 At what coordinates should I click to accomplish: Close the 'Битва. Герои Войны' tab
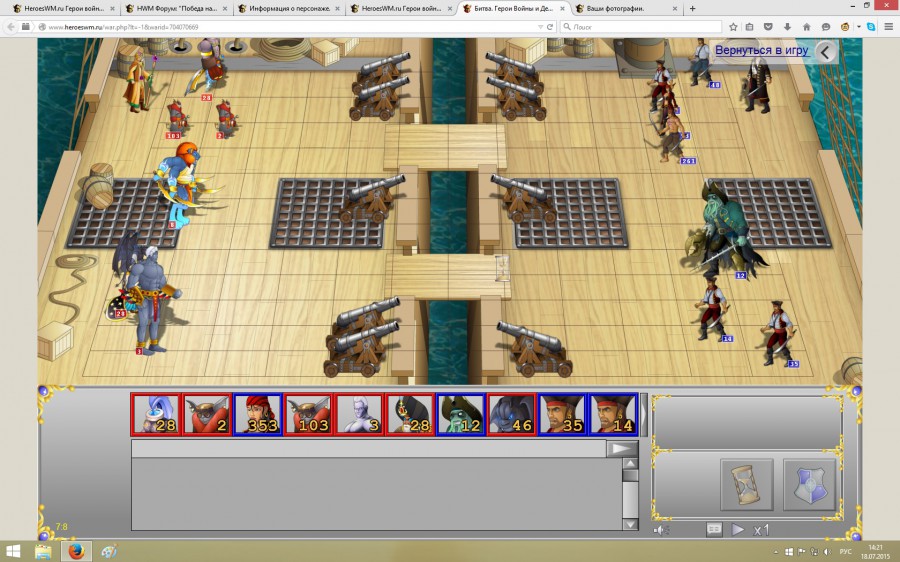pos(562,9)
